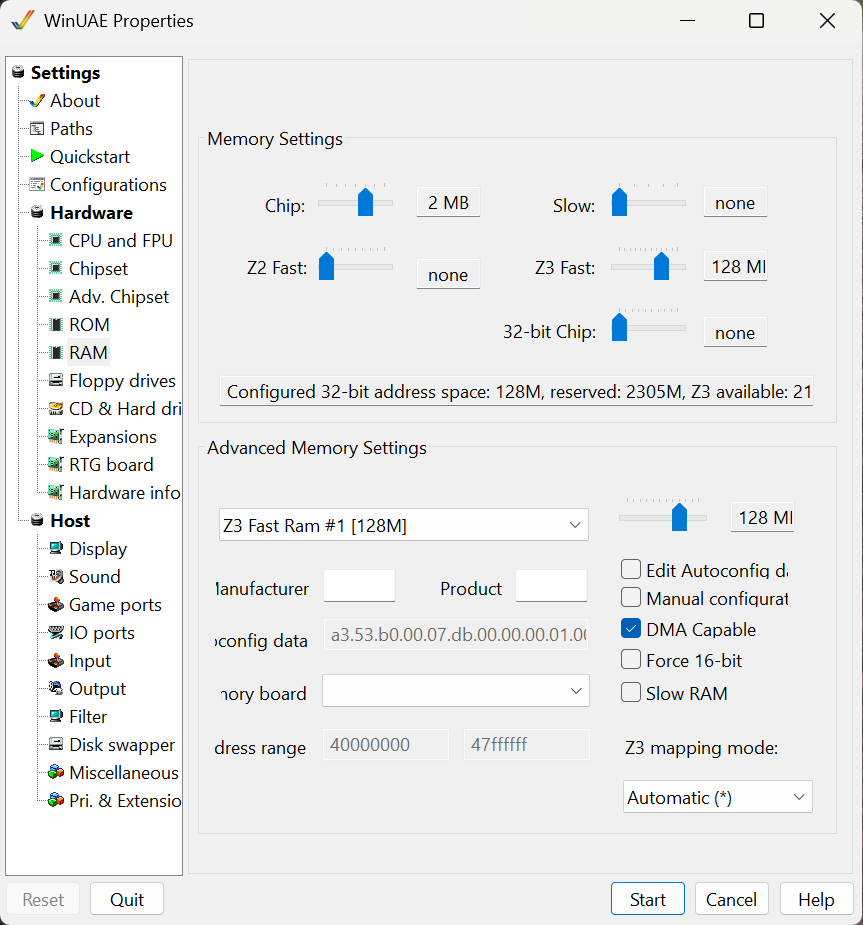Click the Disk swapper icon

pyautogui.click(x=56, y=744)
